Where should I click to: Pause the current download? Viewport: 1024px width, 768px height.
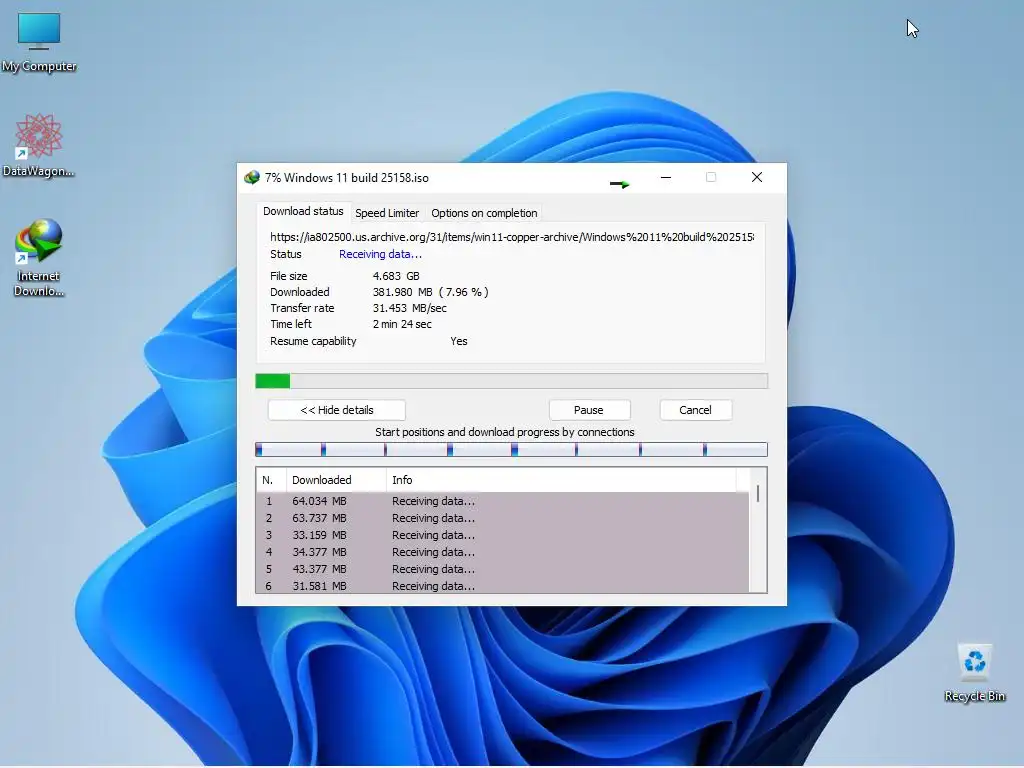pos(589,410)
